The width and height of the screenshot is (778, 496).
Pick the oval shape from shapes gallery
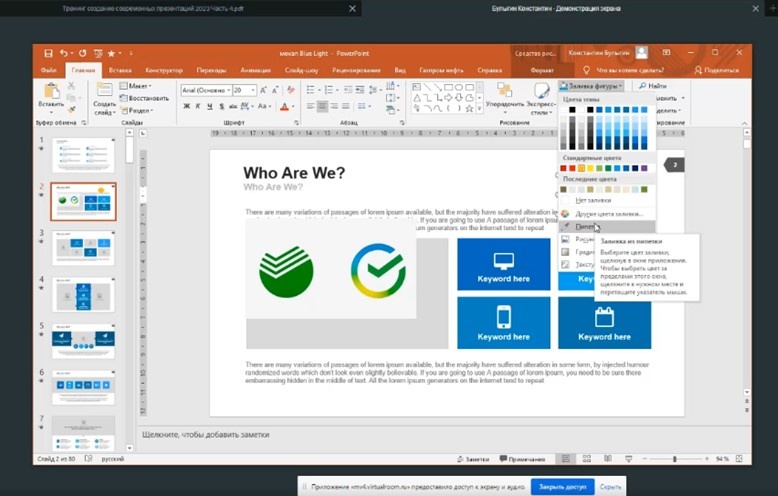coord(459,87)
